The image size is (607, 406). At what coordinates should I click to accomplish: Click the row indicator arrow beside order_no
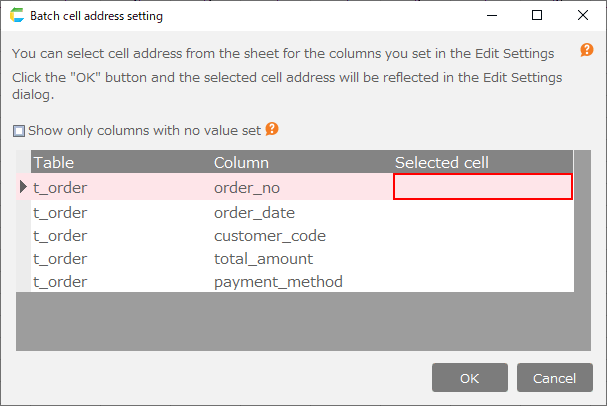coord(24,186)
